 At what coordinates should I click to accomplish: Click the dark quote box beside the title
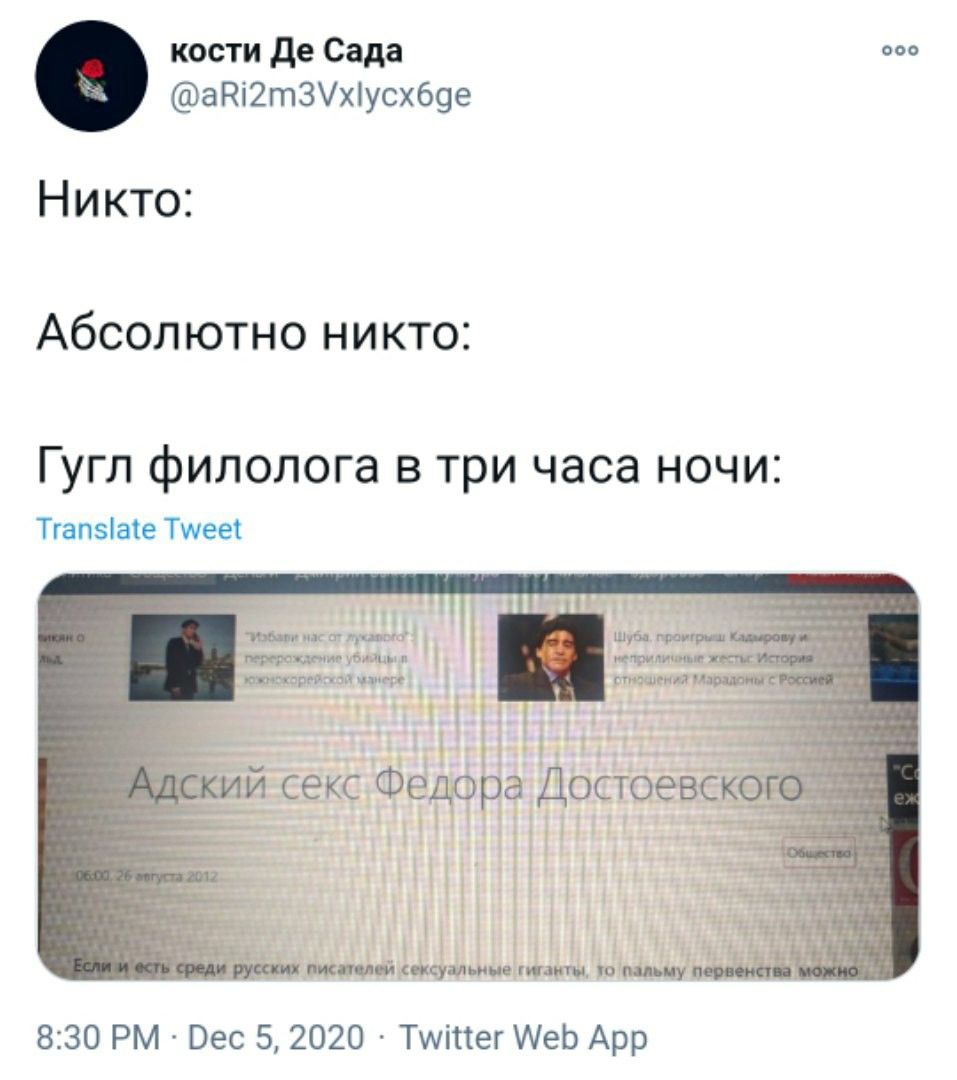(x=903, y=786)
